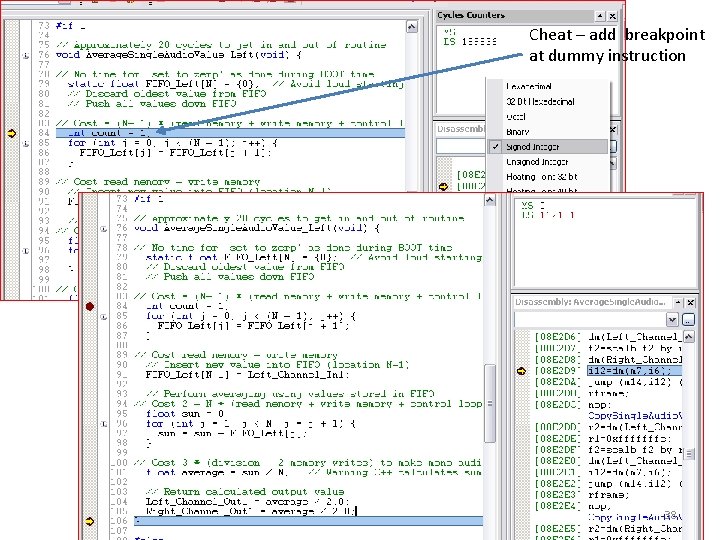This screenshot has height=540, width=720.
Task: Click the Disassembly address input field
Action: coord(590,319)
